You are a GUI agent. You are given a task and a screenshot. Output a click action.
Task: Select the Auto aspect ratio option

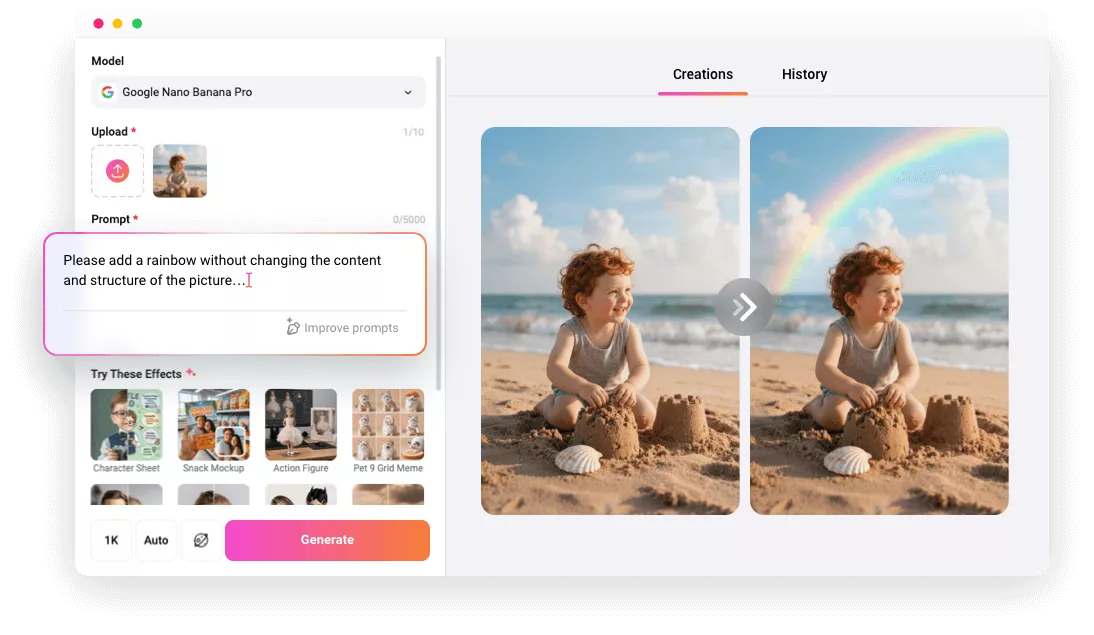(x=156, y=540)
